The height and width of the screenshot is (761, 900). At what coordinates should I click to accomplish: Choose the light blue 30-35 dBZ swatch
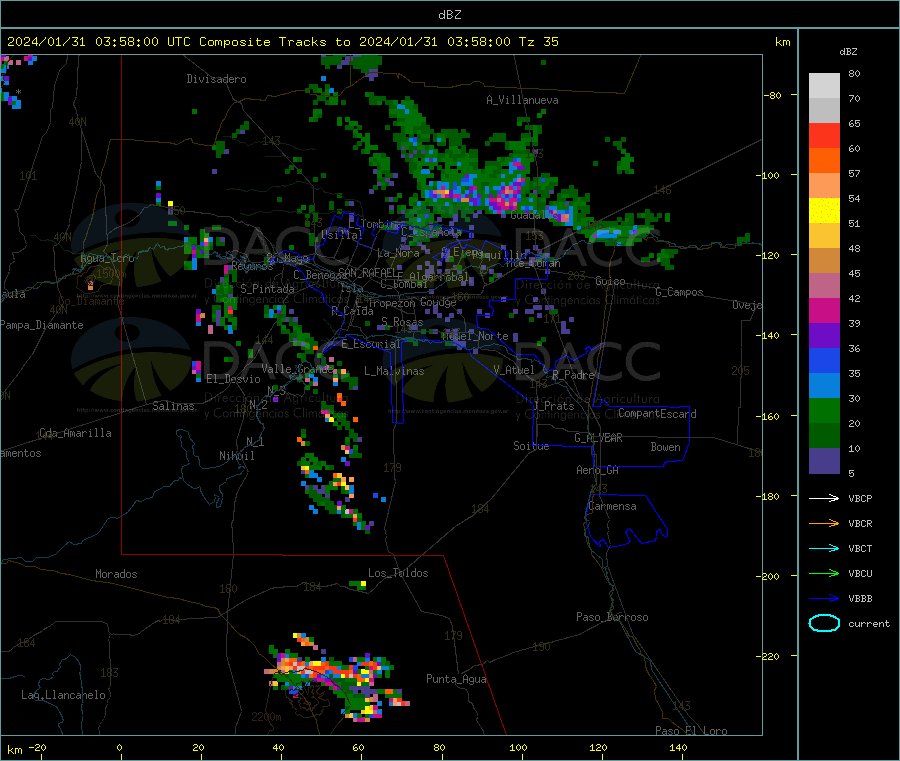tap(824, 386)
